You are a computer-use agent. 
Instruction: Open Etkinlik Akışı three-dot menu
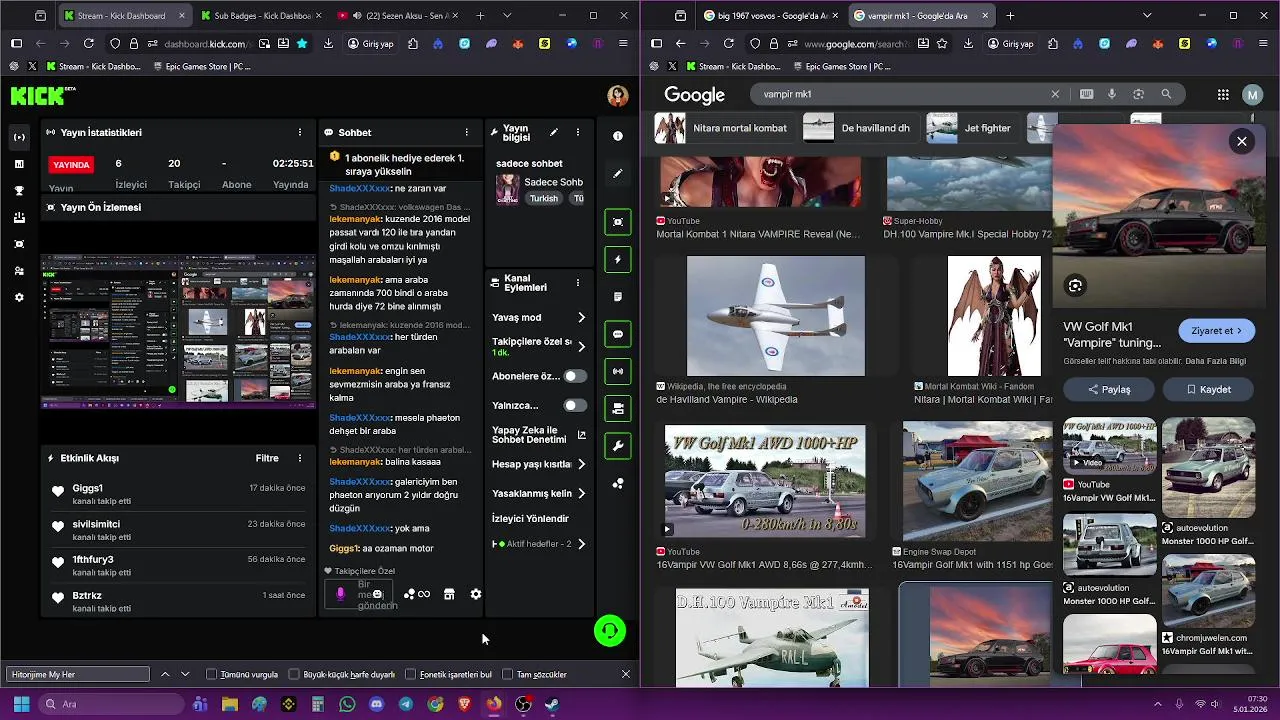coord(299,458)
